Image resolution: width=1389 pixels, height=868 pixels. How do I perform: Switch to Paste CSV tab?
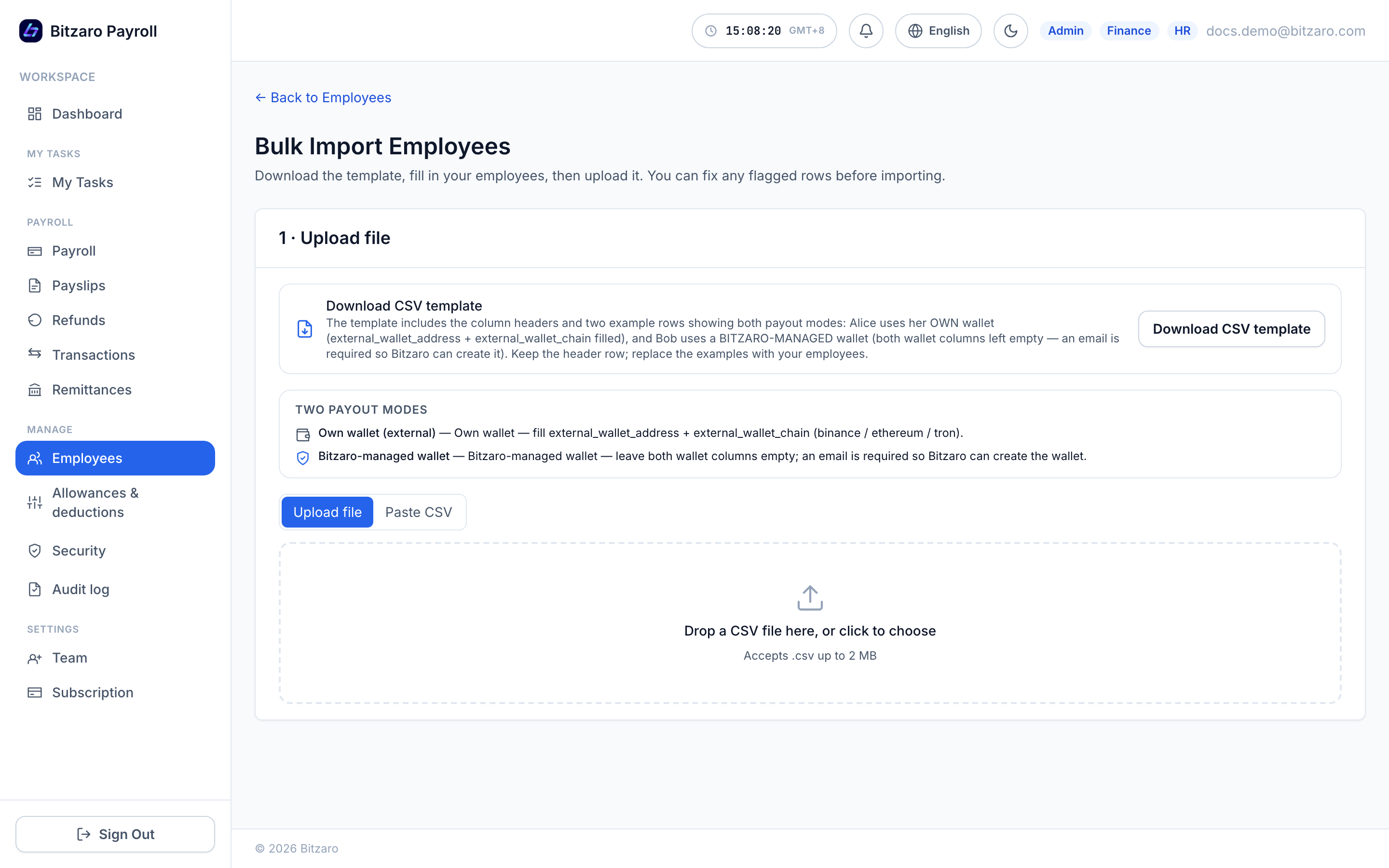(x=419, y=512)
